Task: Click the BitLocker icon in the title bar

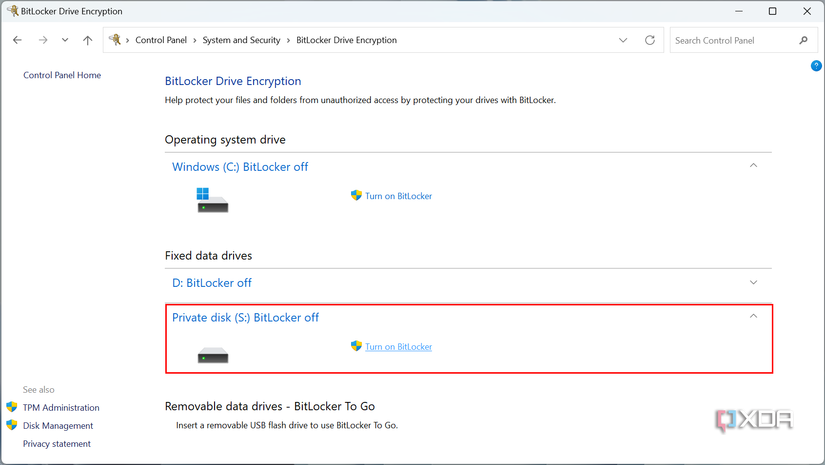Action: (13, 11)
